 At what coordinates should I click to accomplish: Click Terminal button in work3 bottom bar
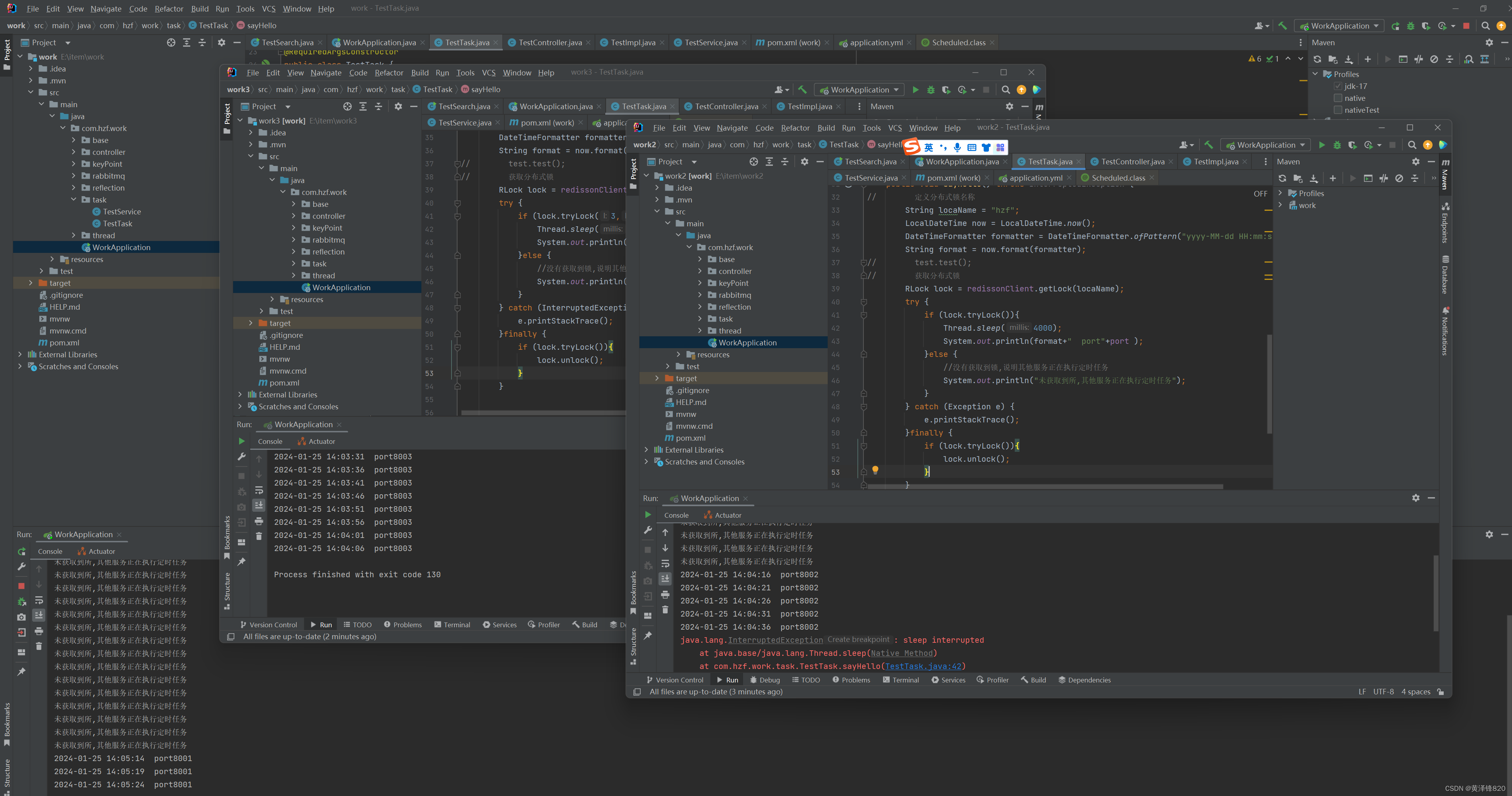click(x=452, y=625)
